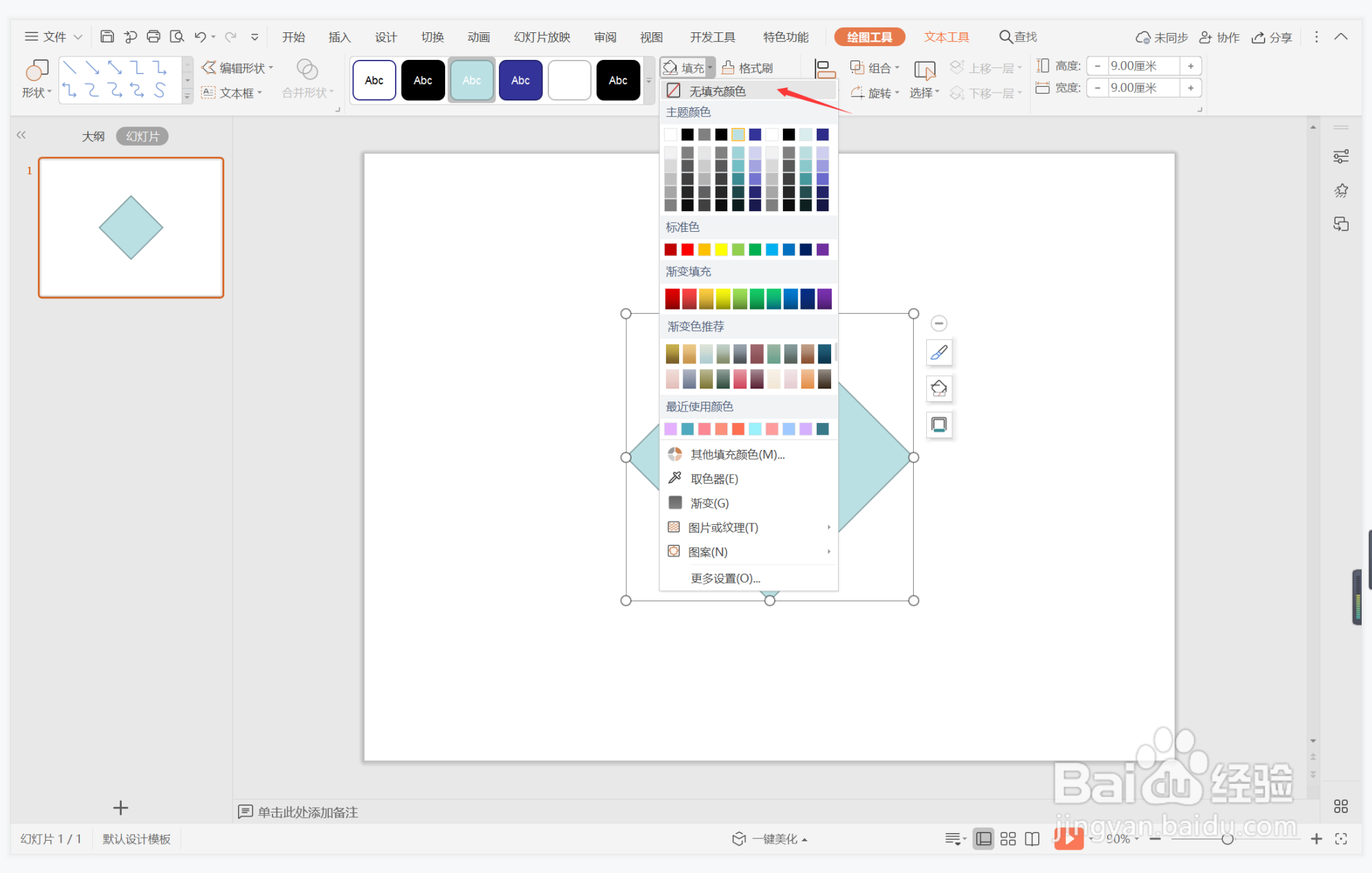Click the save icon in toolbar

coord(107,36)
